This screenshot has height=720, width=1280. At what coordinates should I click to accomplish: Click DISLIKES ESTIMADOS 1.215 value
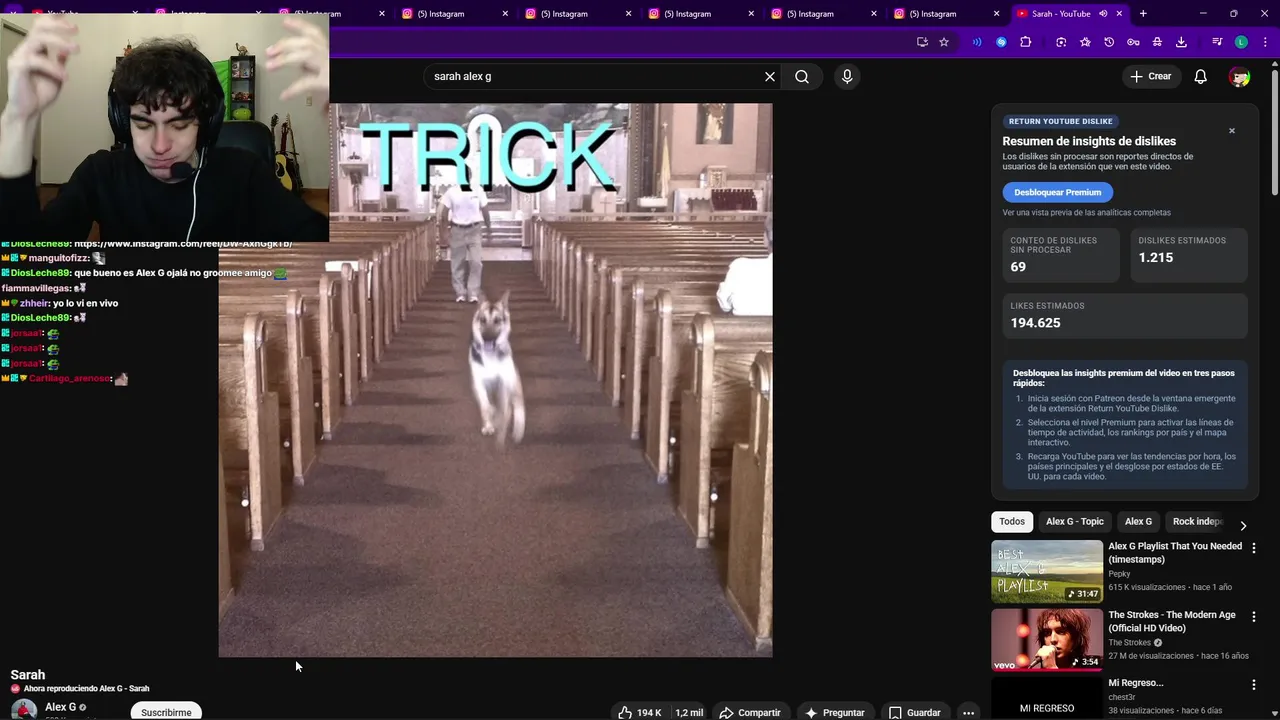[x=1156, y=257]
